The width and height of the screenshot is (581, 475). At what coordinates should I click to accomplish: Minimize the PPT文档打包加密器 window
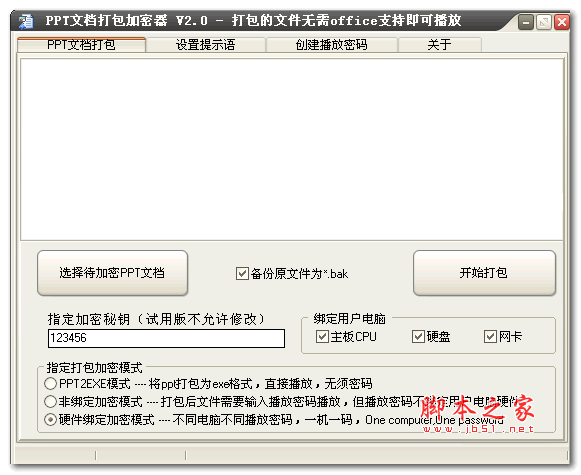point(525,22)
